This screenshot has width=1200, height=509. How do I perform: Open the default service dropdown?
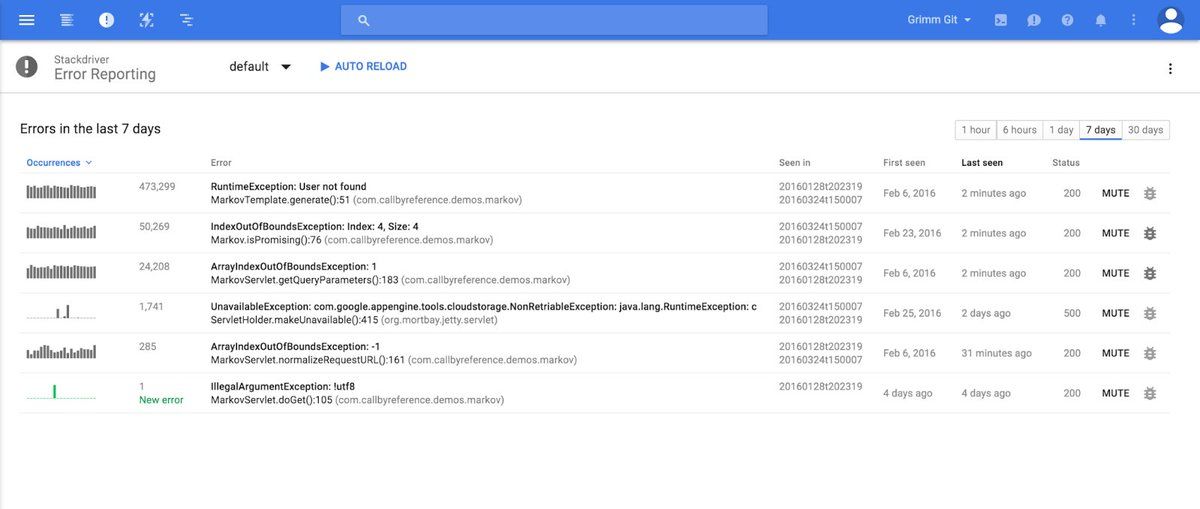pos(260,67)
